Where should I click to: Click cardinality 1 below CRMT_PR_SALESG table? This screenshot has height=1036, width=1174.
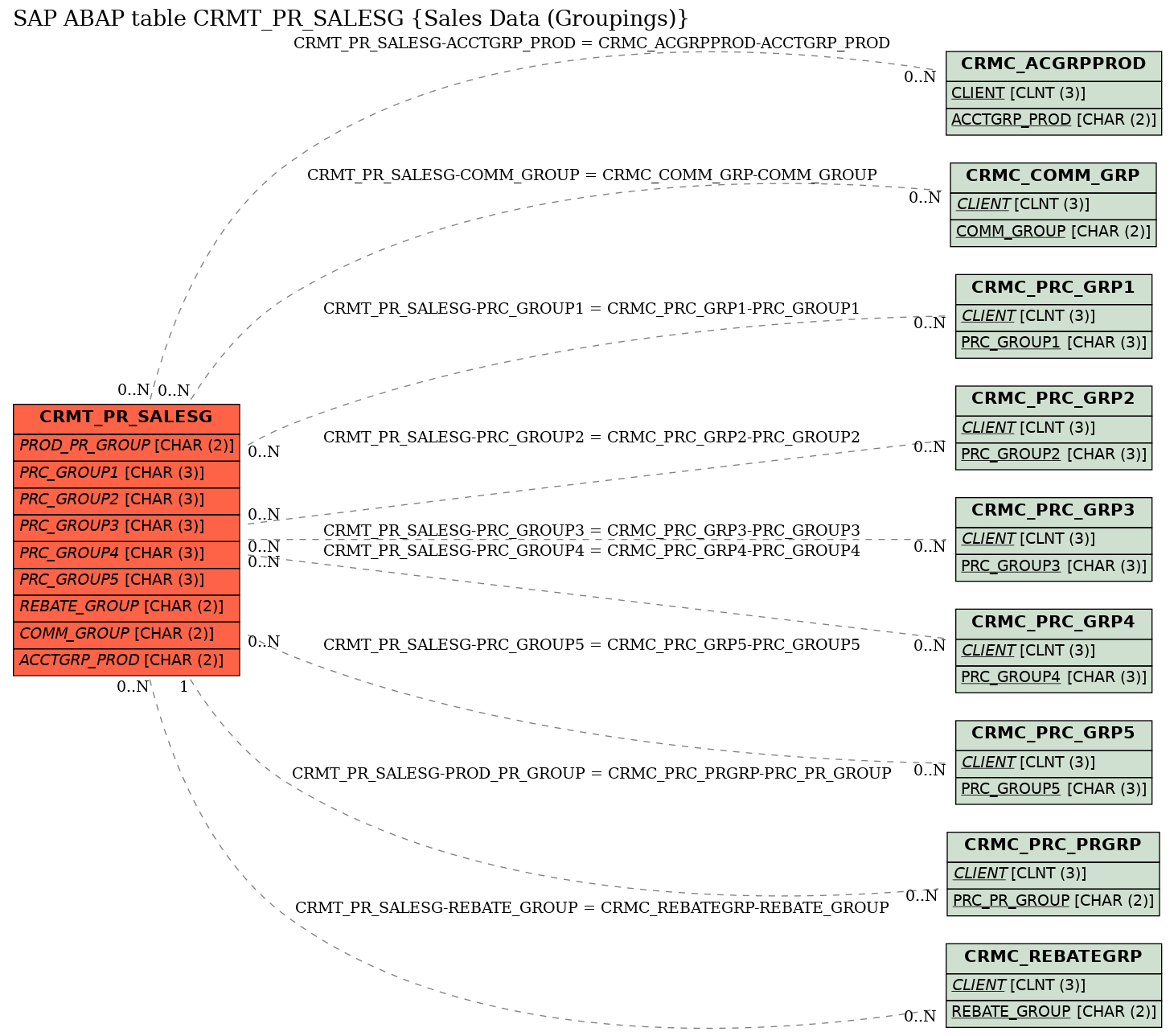[184, 687]
